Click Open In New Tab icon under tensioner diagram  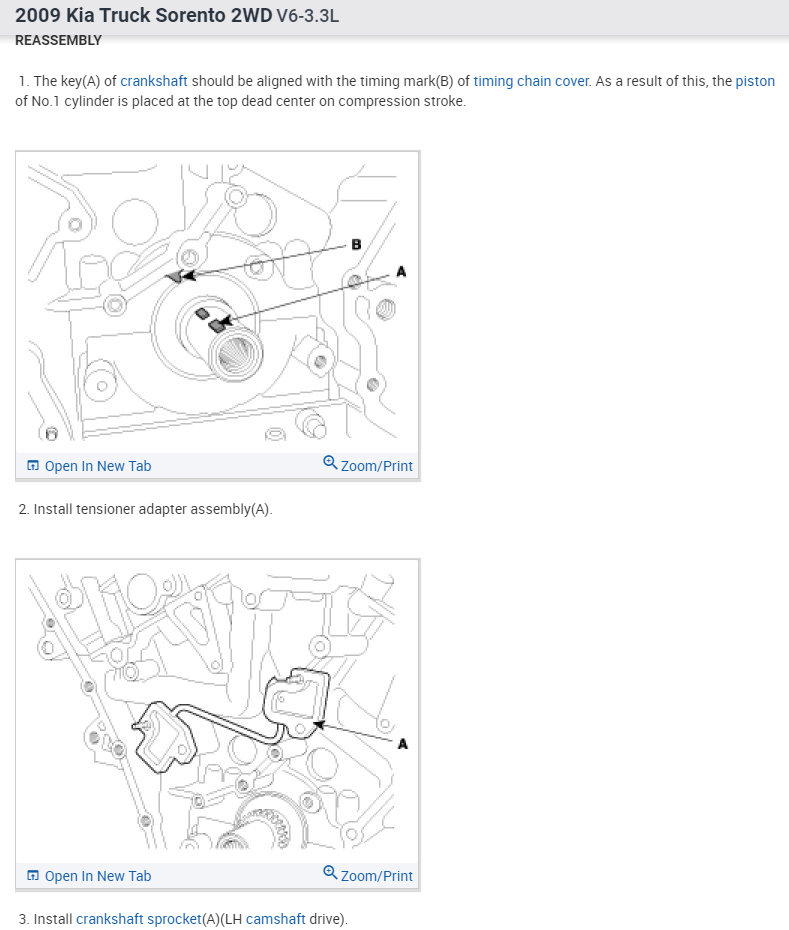pyautogui.click(x=33, y=875)
